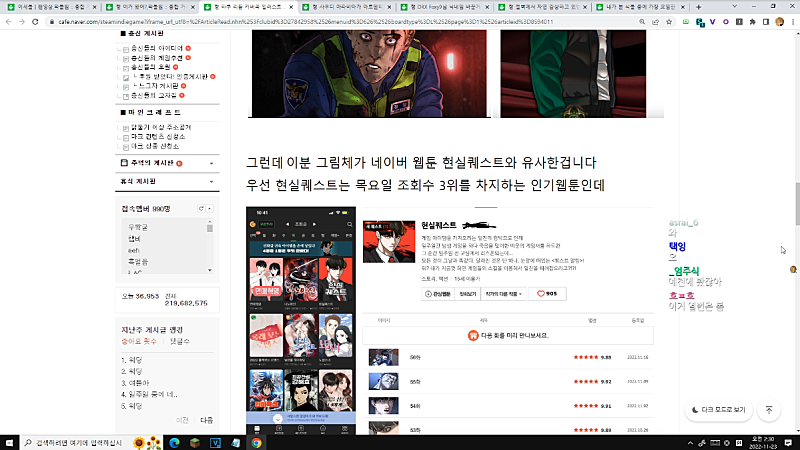
Task: Open the zoom magnifier icon in the address bar
Action: click(642, 22)
